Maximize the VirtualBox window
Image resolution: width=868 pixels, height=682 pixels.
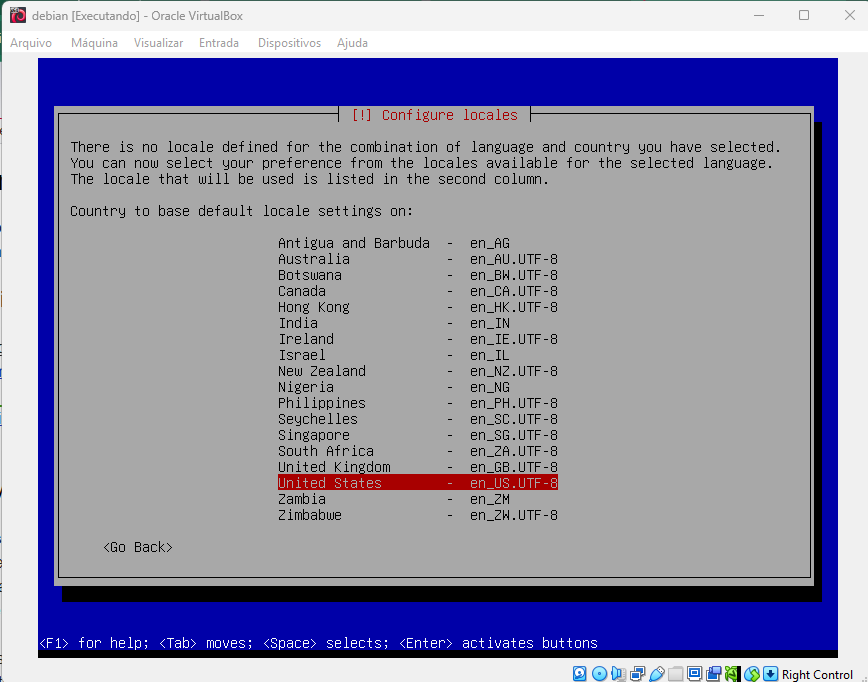[x=804, y=16]
